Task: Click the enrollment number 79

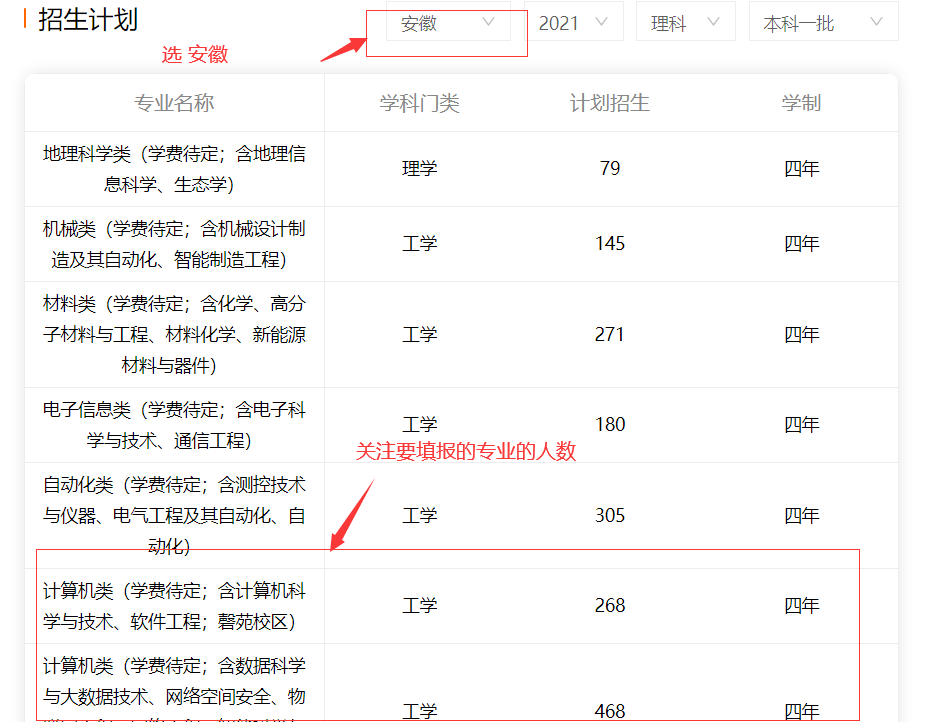Action: point(610,169)
